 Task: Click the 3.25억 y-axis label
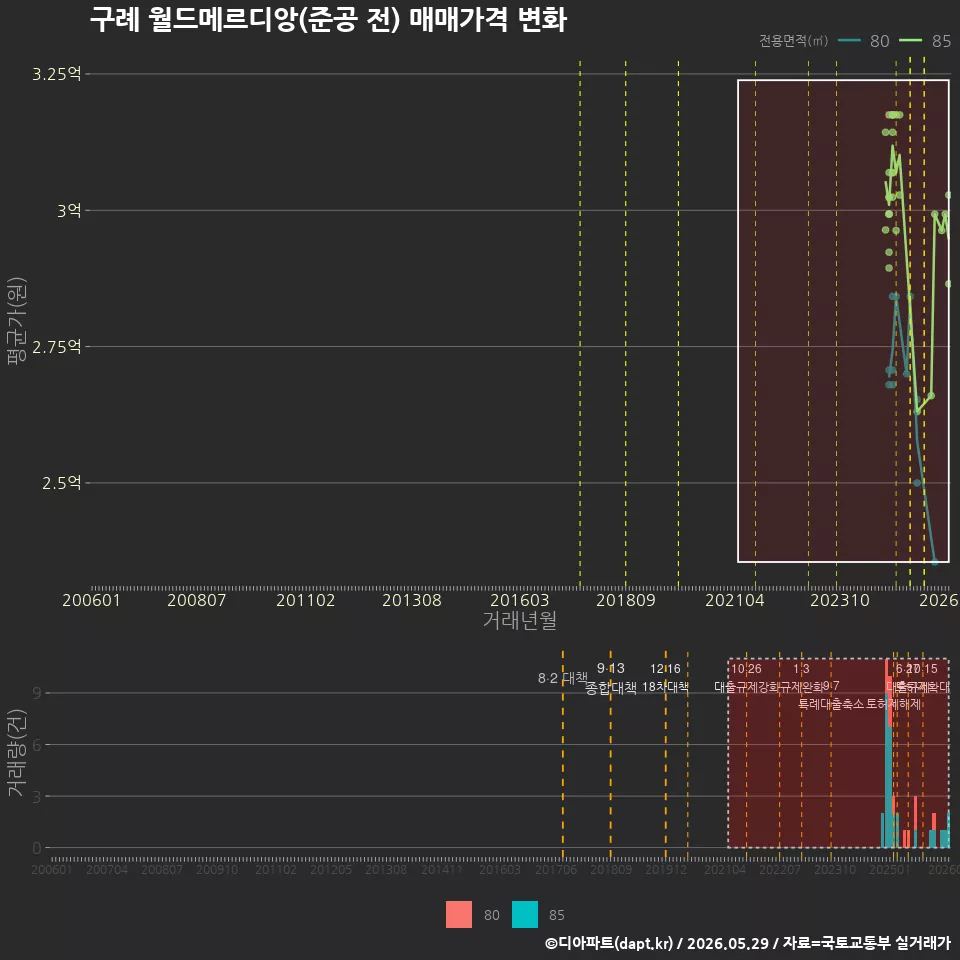coord(56,74)
